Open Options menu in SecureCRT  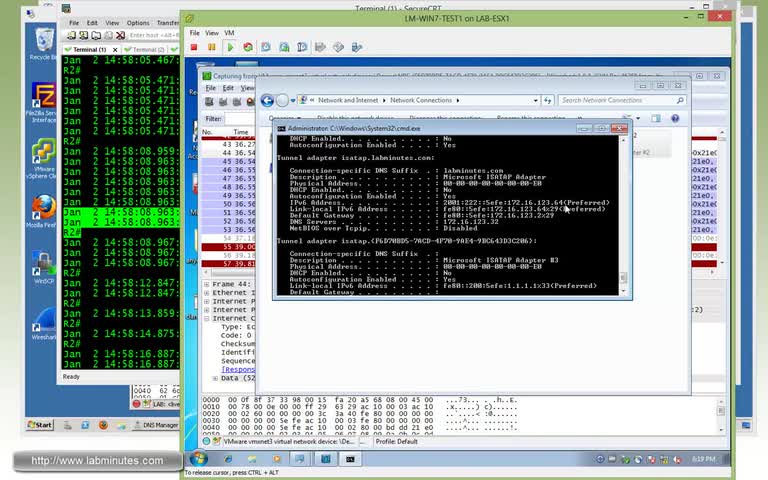138,23
